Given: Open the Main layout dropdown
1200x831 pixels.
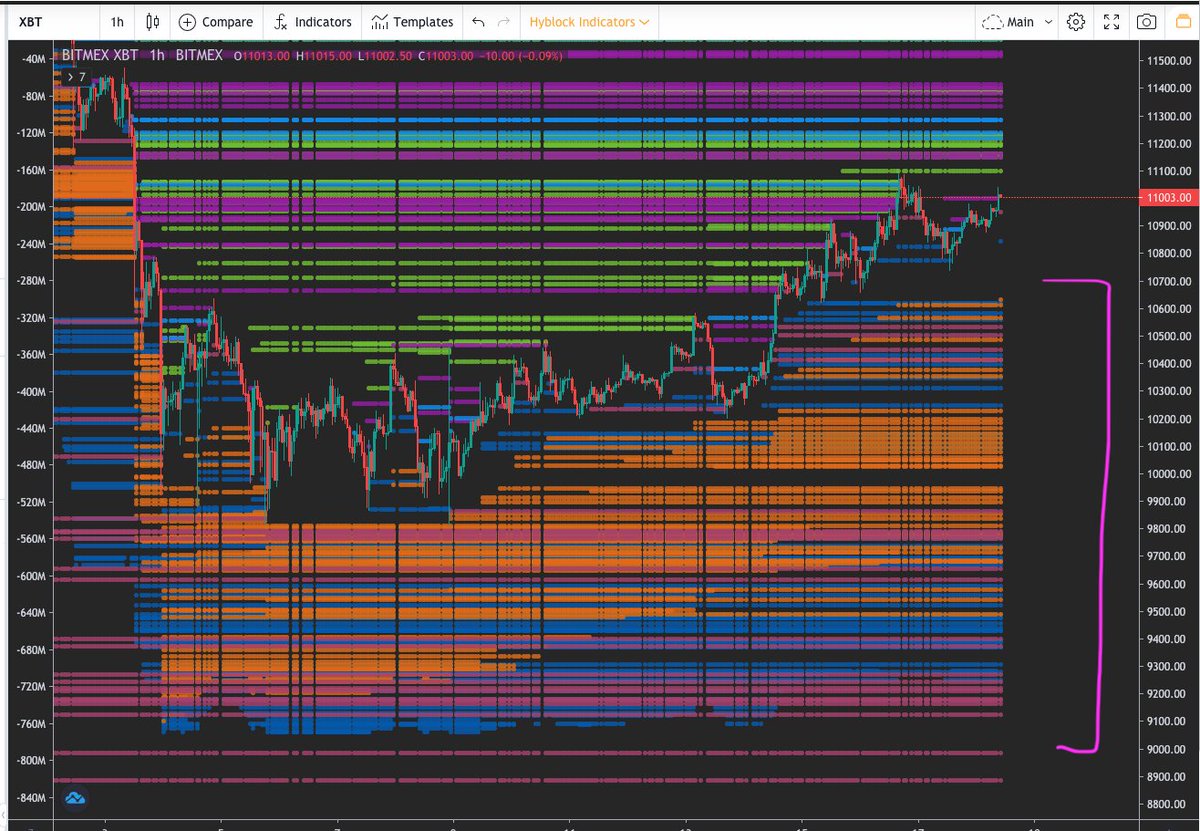Looking at the screenshot, I should coord(1017,21).
